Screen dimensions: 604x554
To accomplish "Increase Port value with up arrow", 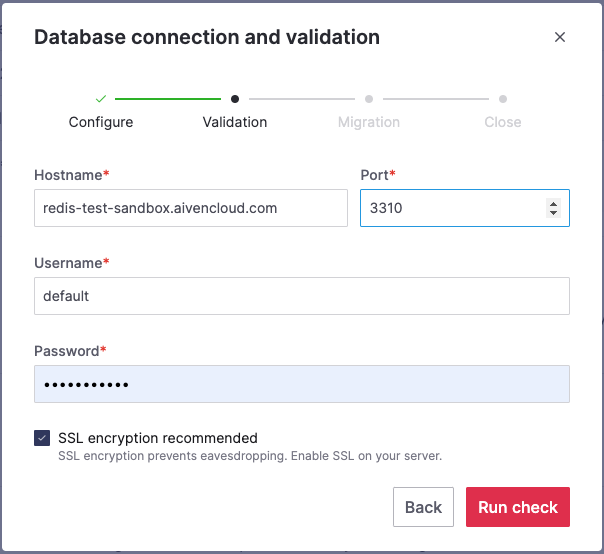I will 554,204.
